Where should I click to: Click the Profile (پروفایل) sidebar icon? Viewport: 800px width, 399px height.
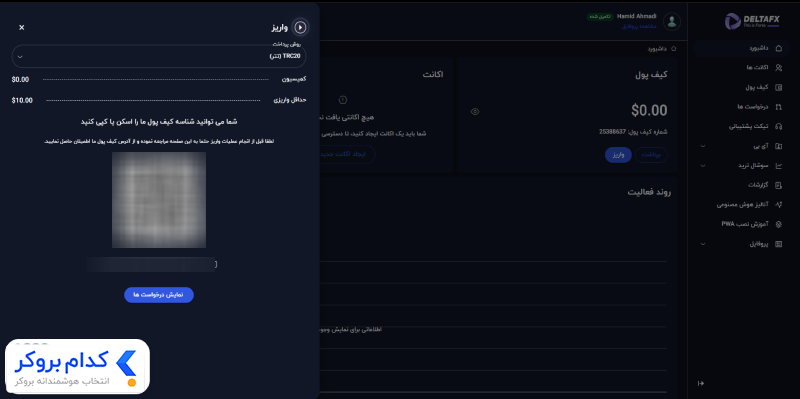778,244
